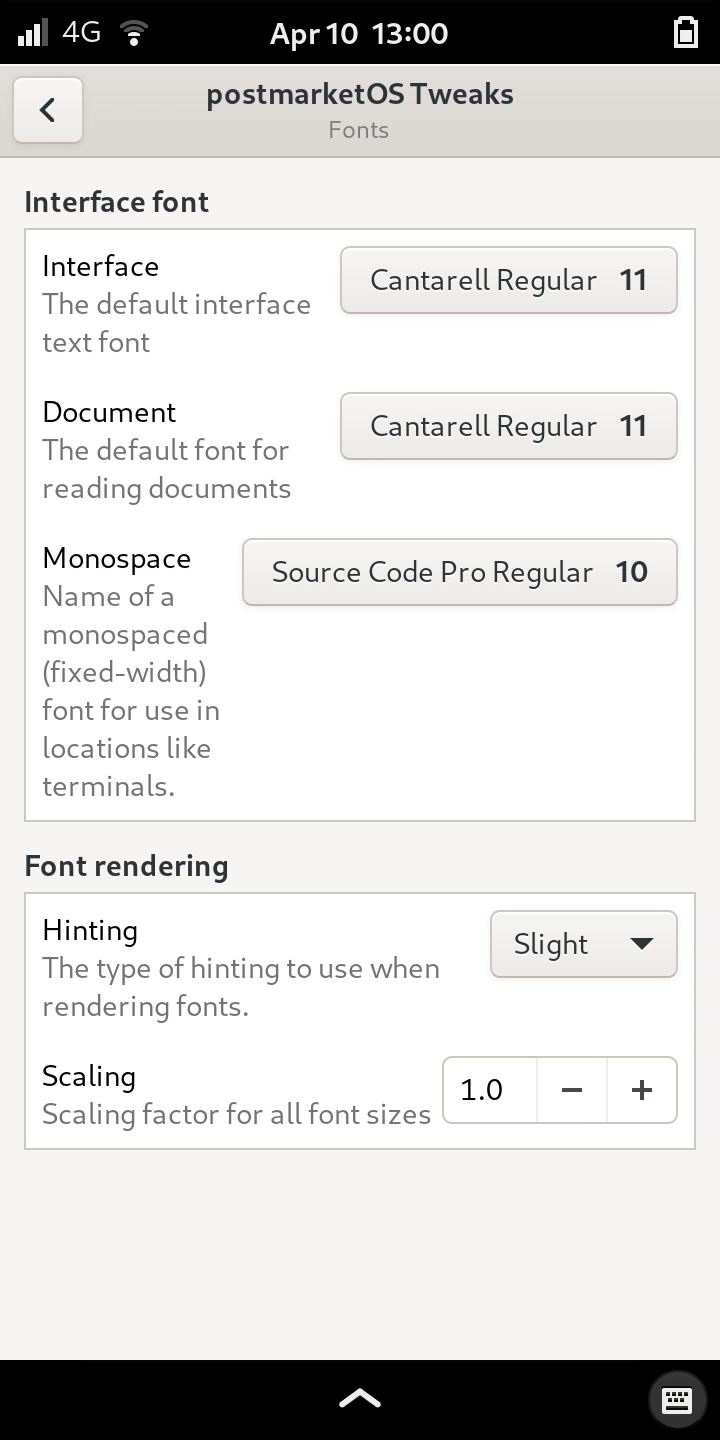The width and height of the screenshot is (720, 1440).
Task: Decrease font scaling with minus button
Action: coord(572,1090)
